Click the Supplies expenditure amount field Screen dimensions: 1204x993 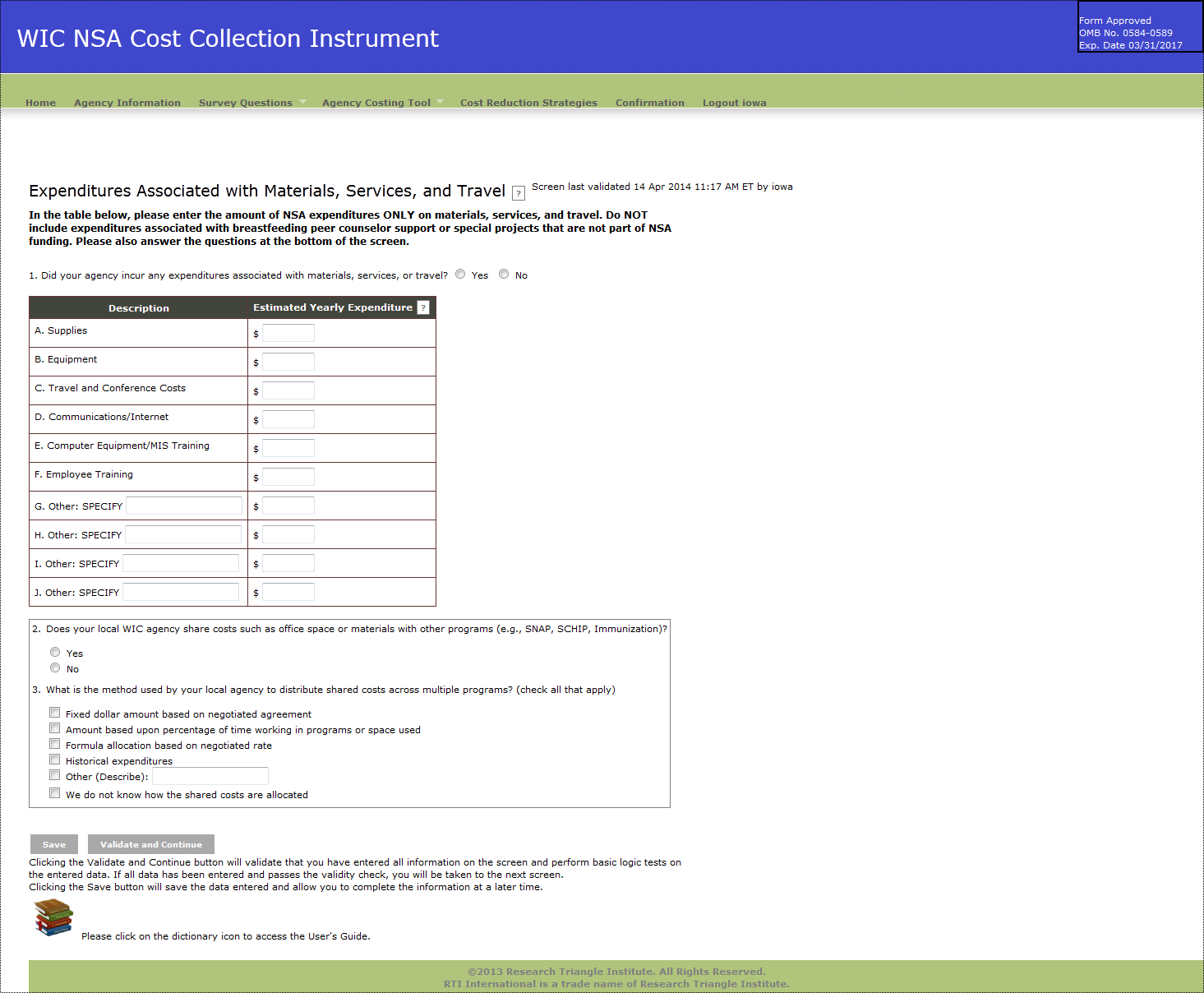(288, 333)
